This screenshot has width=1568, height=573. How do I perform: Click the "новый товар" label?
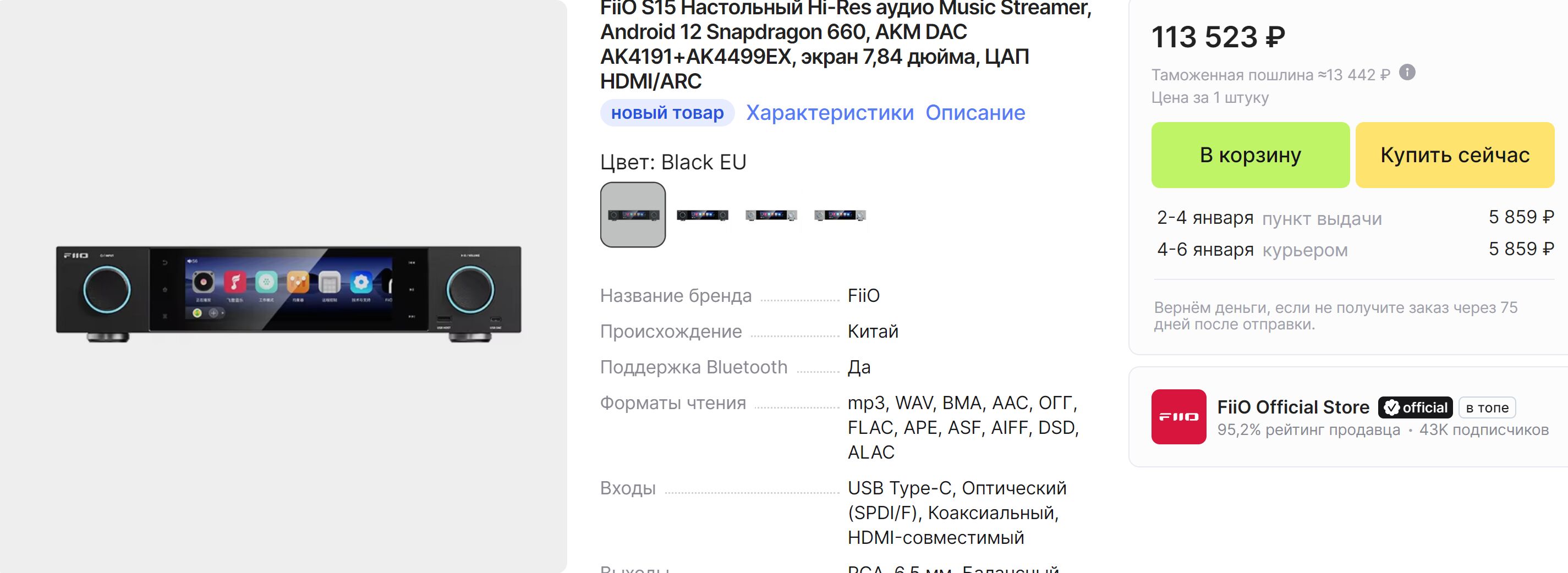point(667,113)
